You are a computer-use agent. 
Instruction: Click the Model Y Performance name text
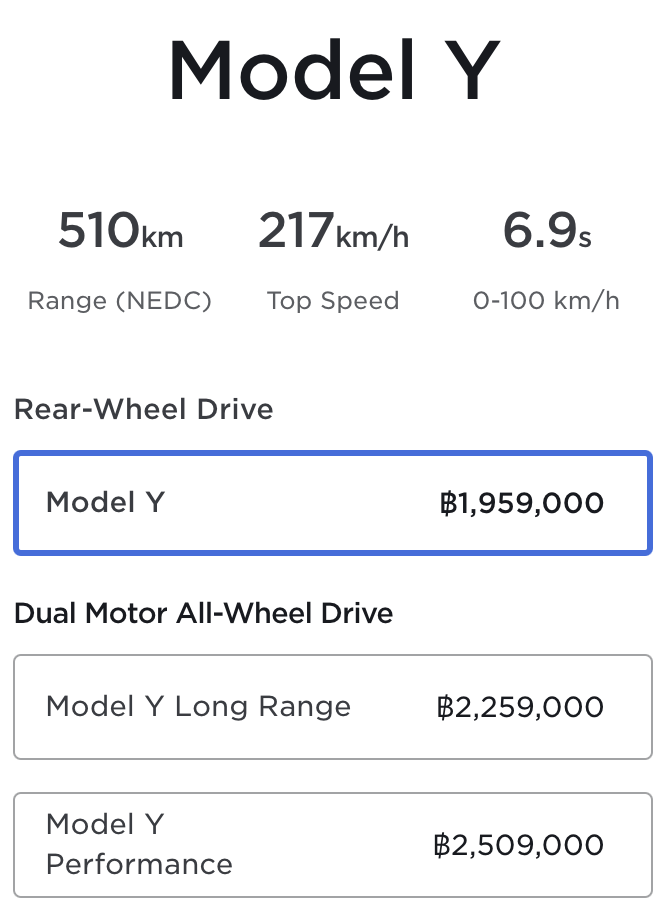[x=139, y=844]
